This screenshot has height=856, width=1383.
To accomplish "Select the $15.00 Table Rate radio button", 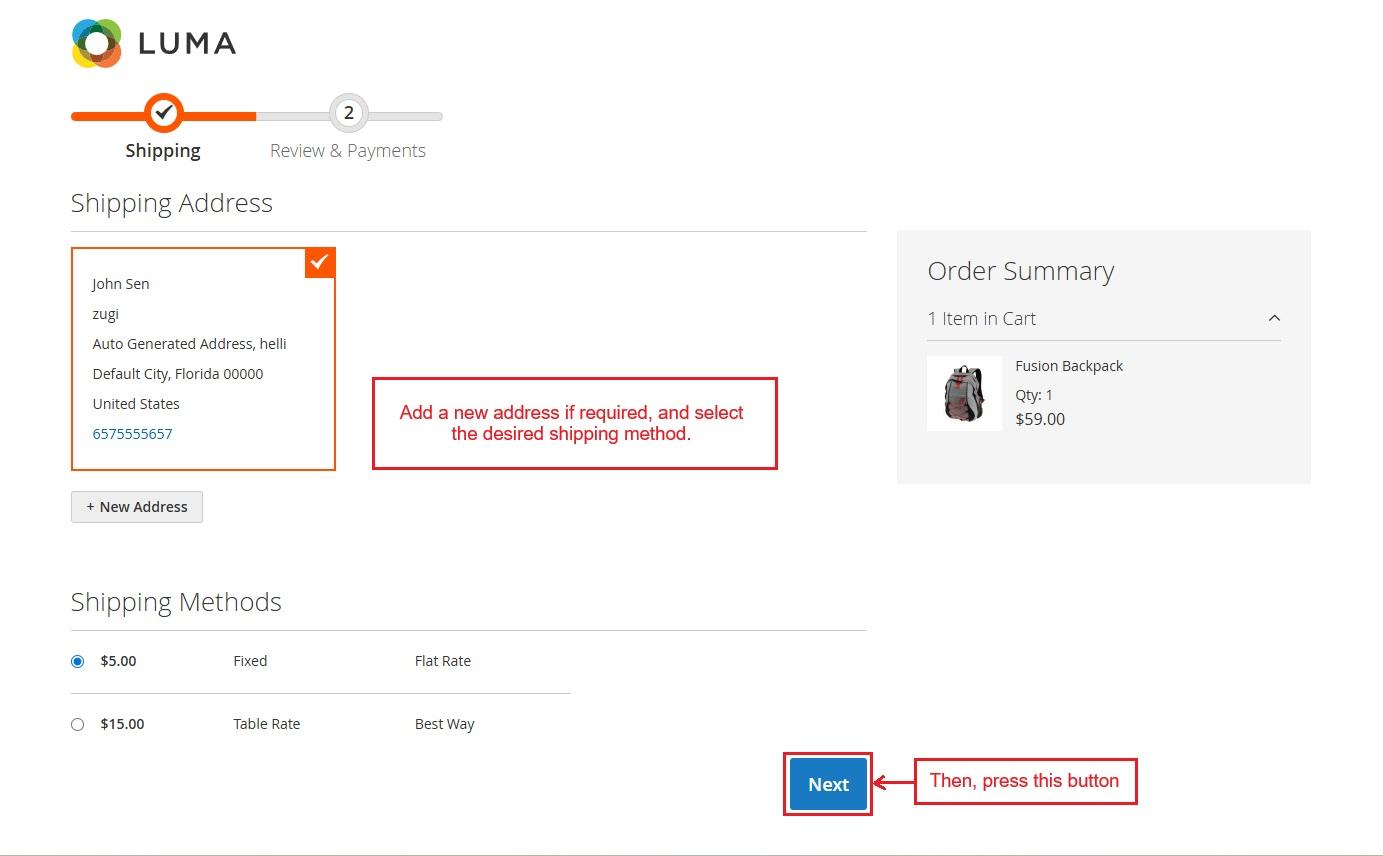I will [x=78, y=724].
